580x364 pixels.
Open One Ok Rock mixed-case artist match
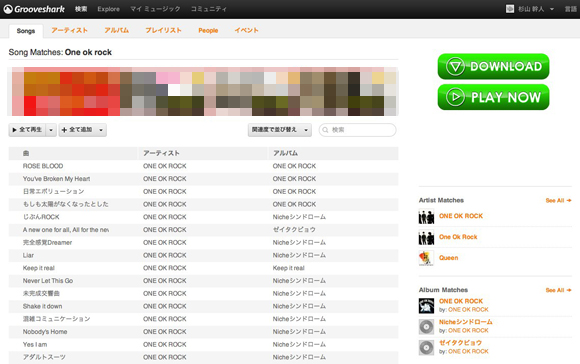coord(458,237)
